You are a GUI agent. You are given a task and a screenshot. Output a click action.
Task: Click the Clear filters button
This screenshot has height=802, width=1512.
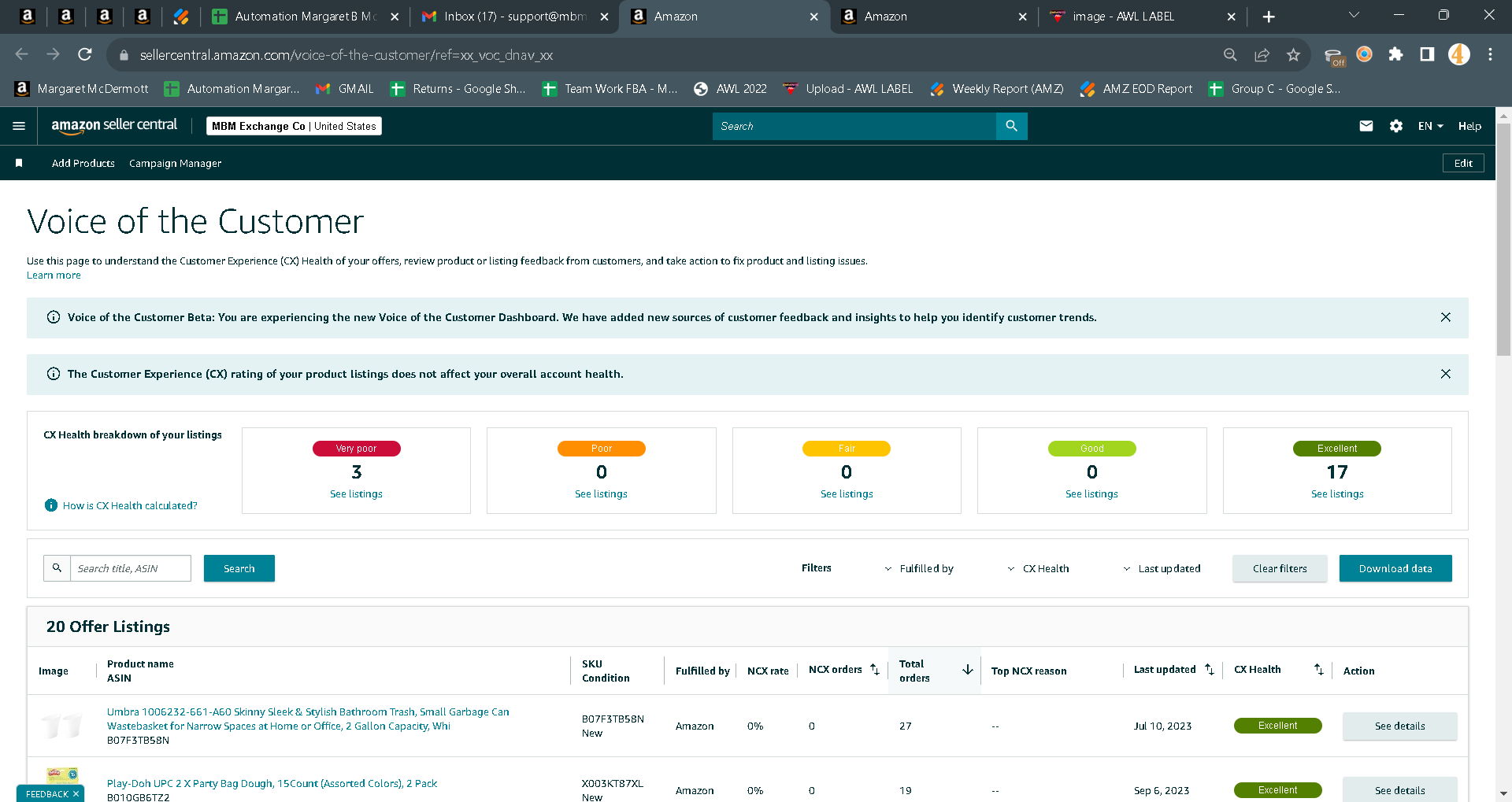click(1280, 568)
